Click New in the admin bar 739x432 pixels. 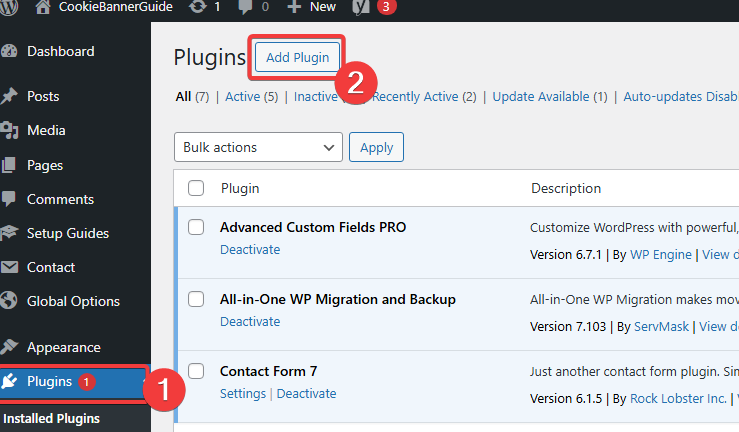coord(323,7)
